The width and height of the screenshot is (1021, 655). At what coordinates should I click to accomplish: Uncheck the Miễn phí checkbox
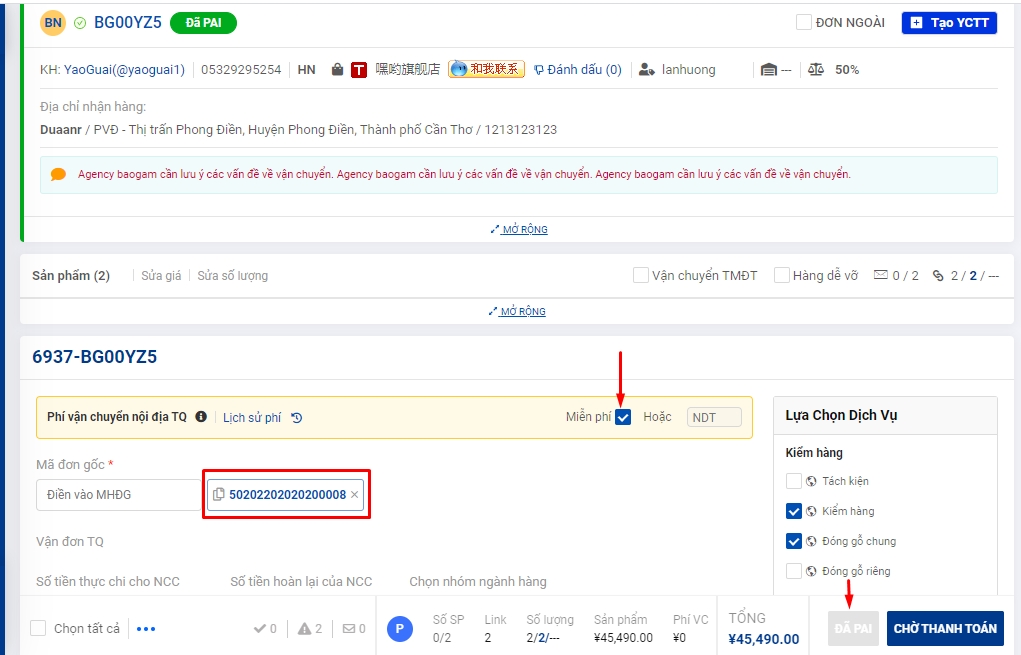click(623, 417)
